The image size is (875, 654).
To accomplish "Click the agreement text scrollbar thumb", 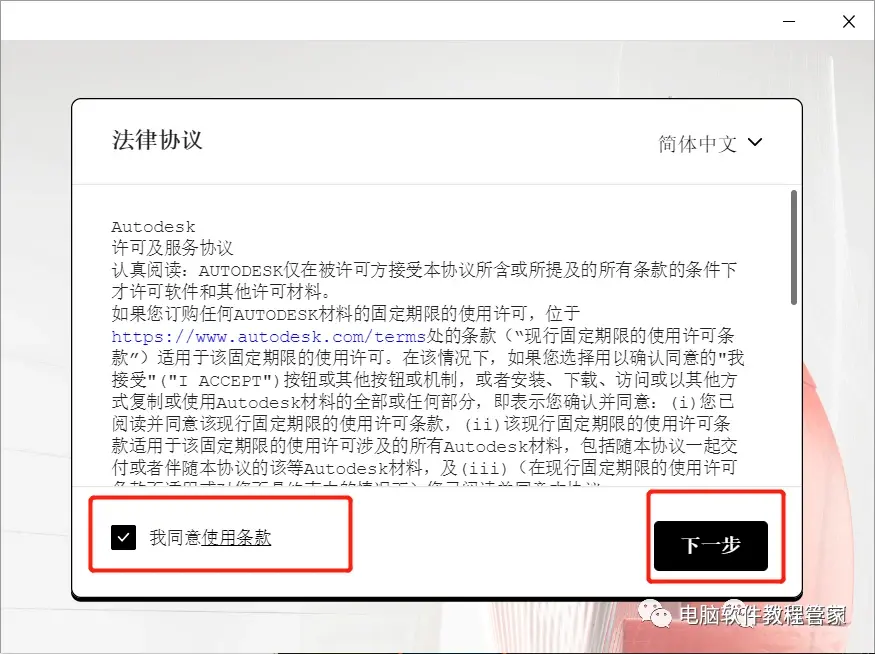I will coord(794,248).
